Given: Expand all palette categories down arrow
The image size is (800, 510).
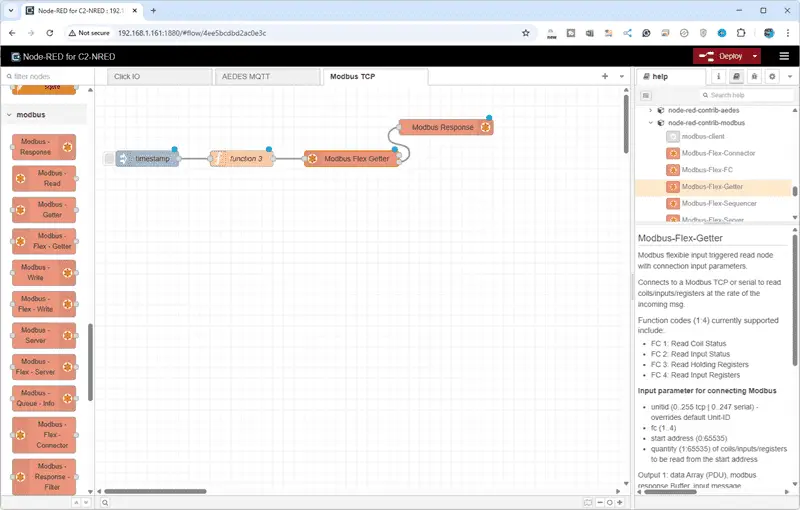Looking at the screenshot, I should click(86, 502).
